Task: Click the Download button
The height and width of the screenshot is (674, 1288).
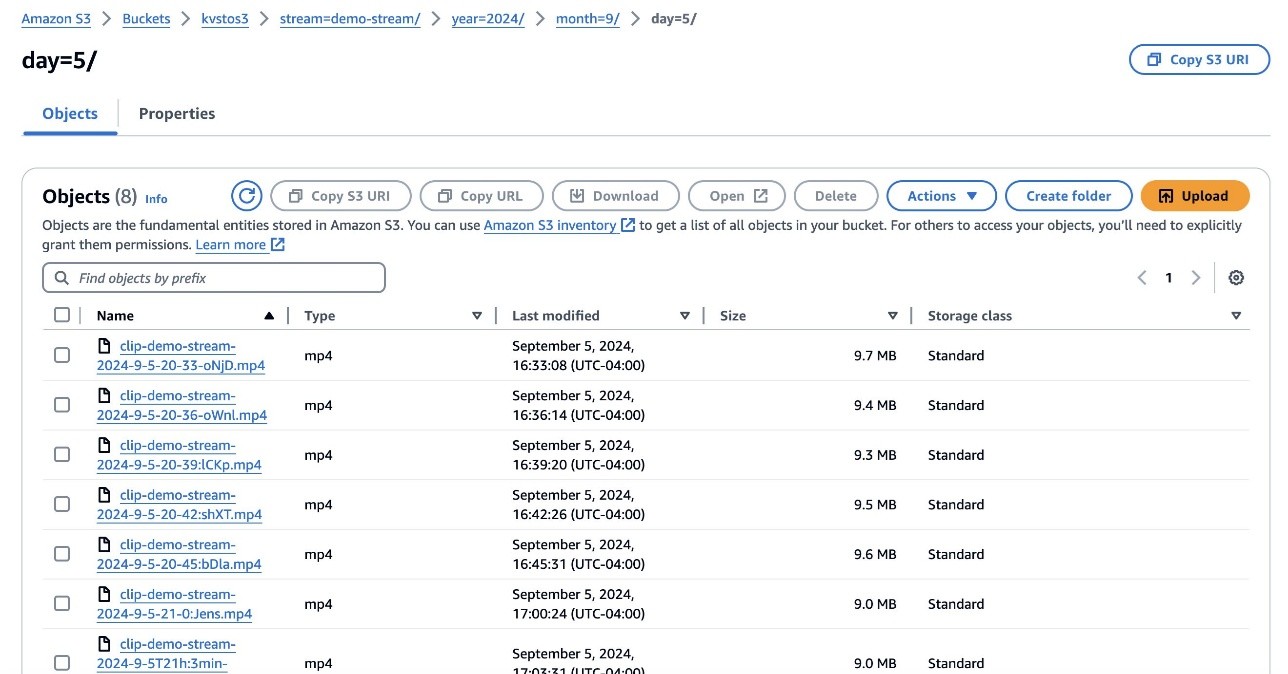Action: point(615,196)
